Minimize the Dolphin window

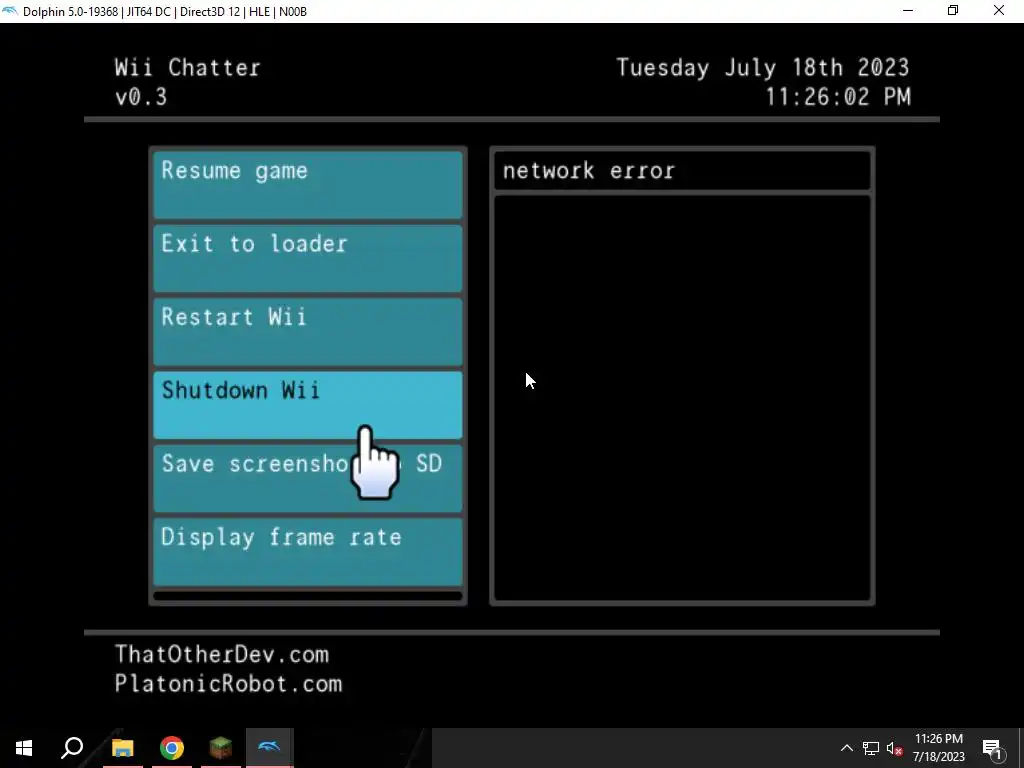pos(908,11)
